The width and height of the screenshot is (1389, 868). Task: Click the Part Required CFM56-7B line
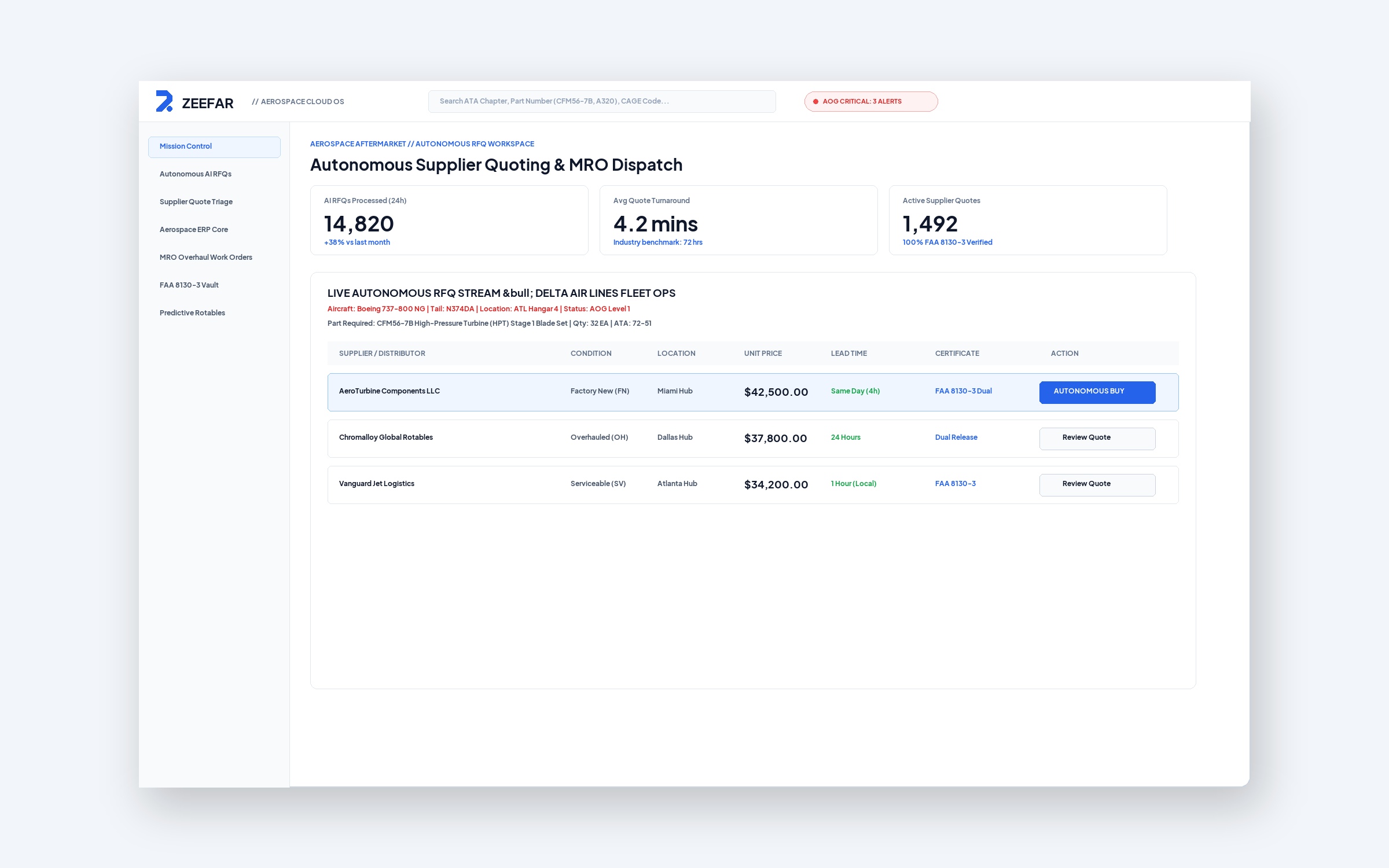tap(490, 323)
